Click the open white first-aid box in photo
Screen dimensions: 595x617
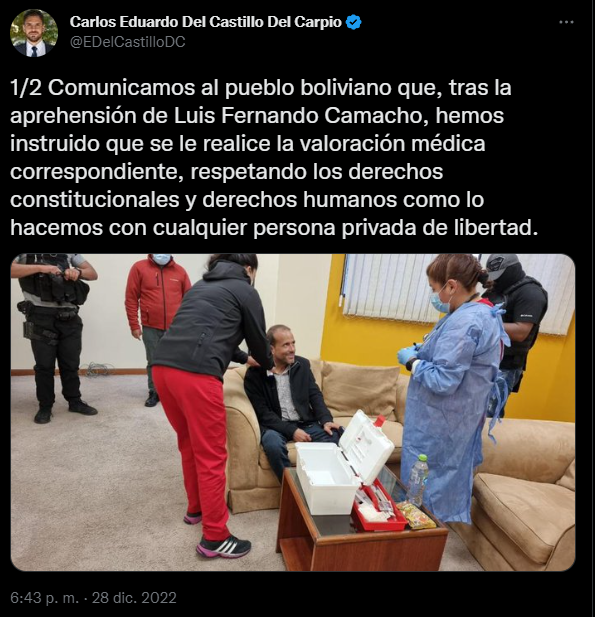[344, 461]
